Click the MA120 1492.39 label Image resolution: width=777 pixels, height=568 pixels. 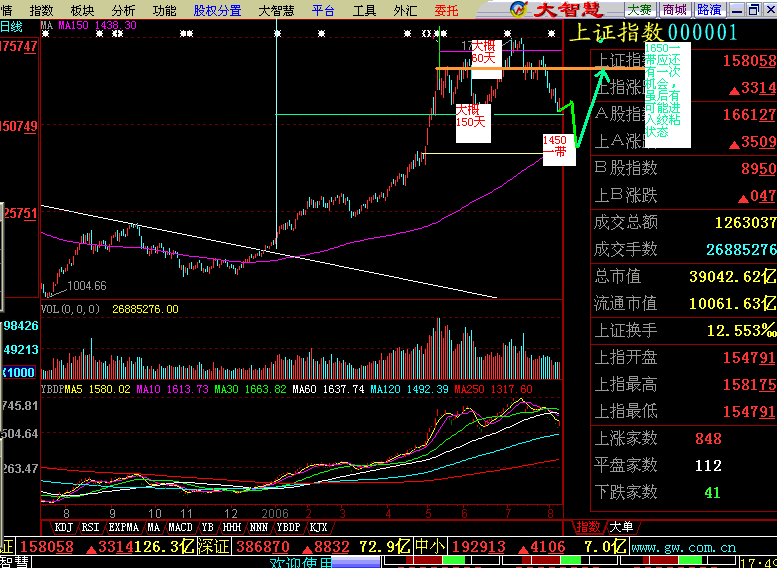click(409, 390)
